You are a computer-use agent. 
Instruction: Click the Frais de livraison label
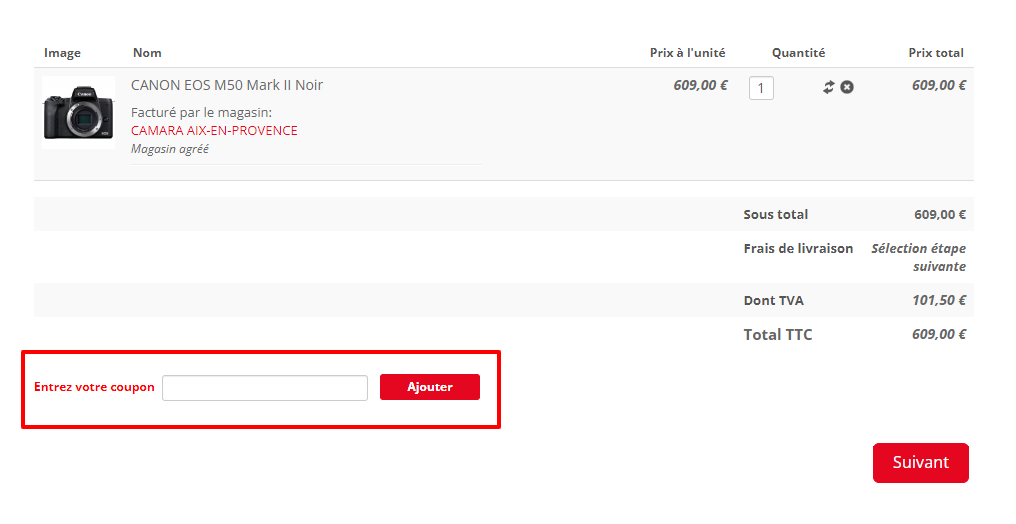(x=798, y=248)
